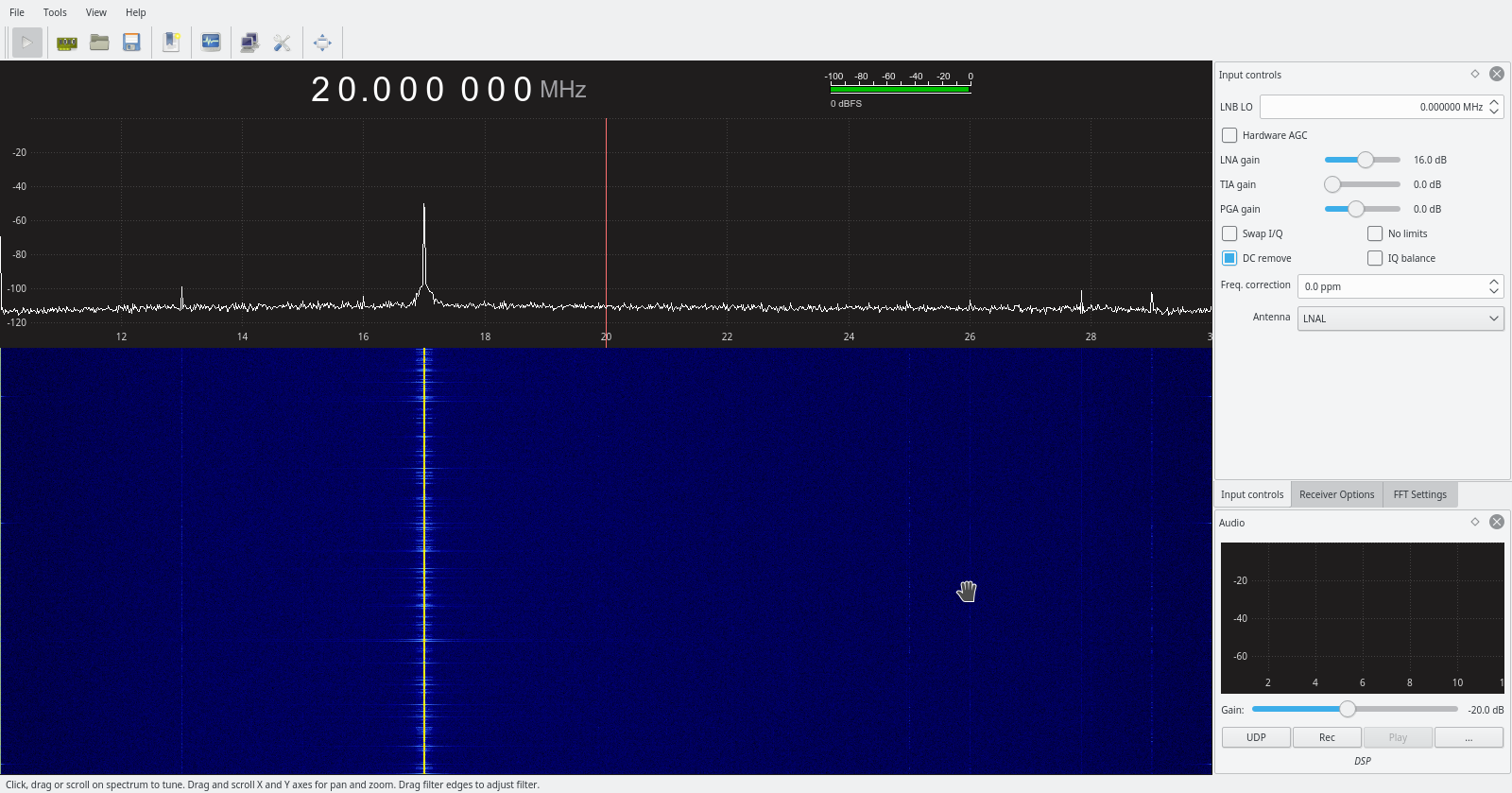Open the Help menu
This screenshot has width=1512, height=793.
[x=136, y=12]
